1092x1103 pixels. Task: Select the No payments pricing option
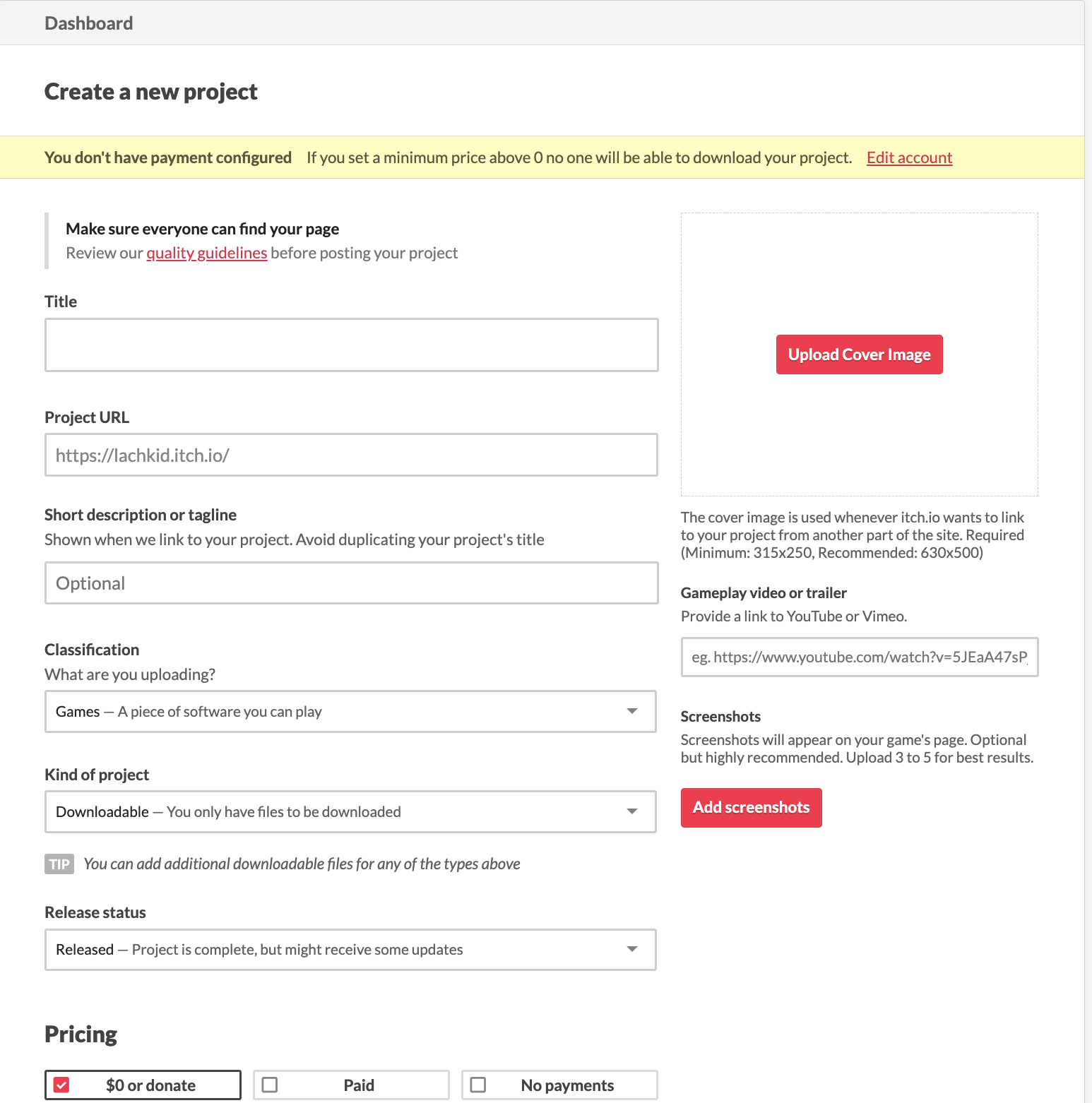click(559, 1085)
